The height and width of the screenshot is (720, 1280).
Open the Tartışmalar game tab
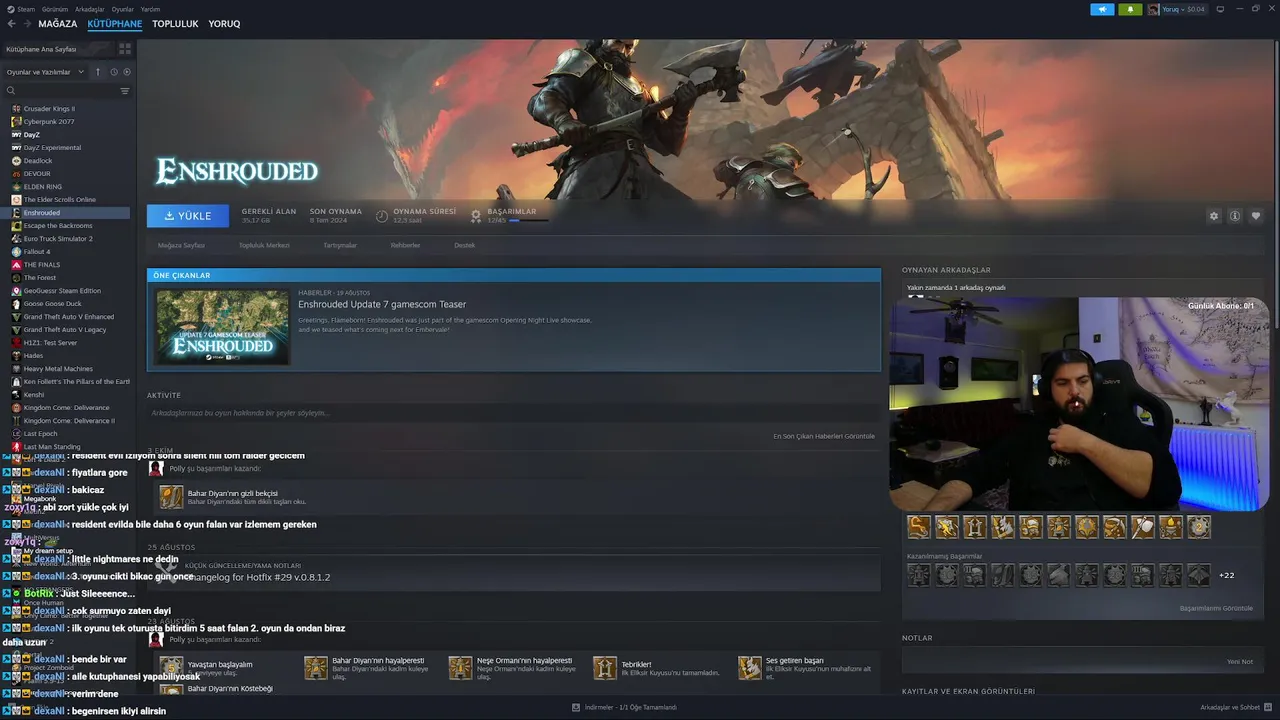[x=340, y=245]
